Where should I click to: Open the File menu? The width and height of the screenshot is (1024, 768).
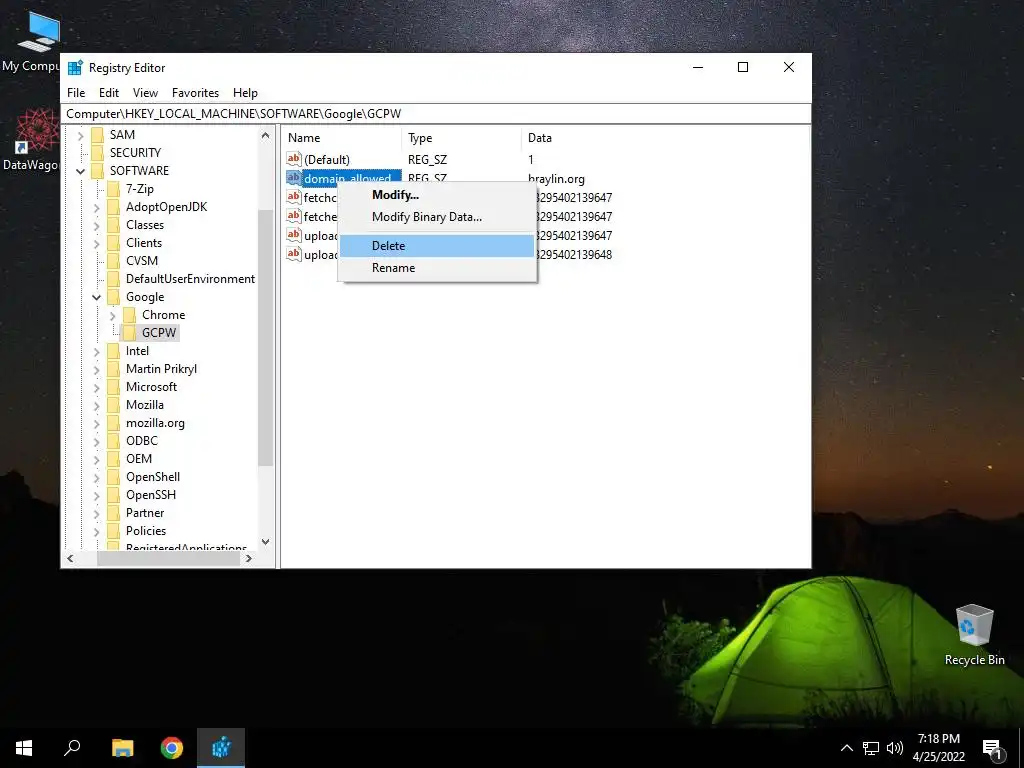pyautogui.click(x=76, y=93)
